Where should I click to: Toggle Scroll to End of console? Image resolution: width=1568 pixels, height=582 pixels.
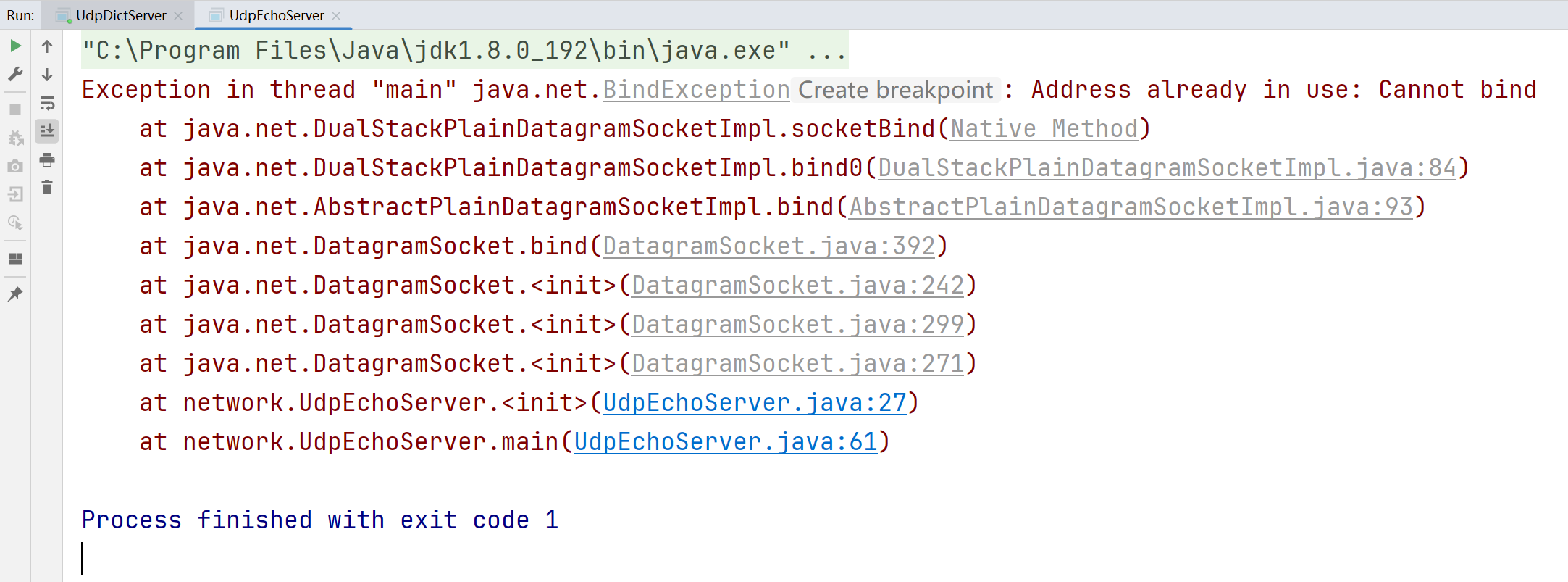click(47, 131)
